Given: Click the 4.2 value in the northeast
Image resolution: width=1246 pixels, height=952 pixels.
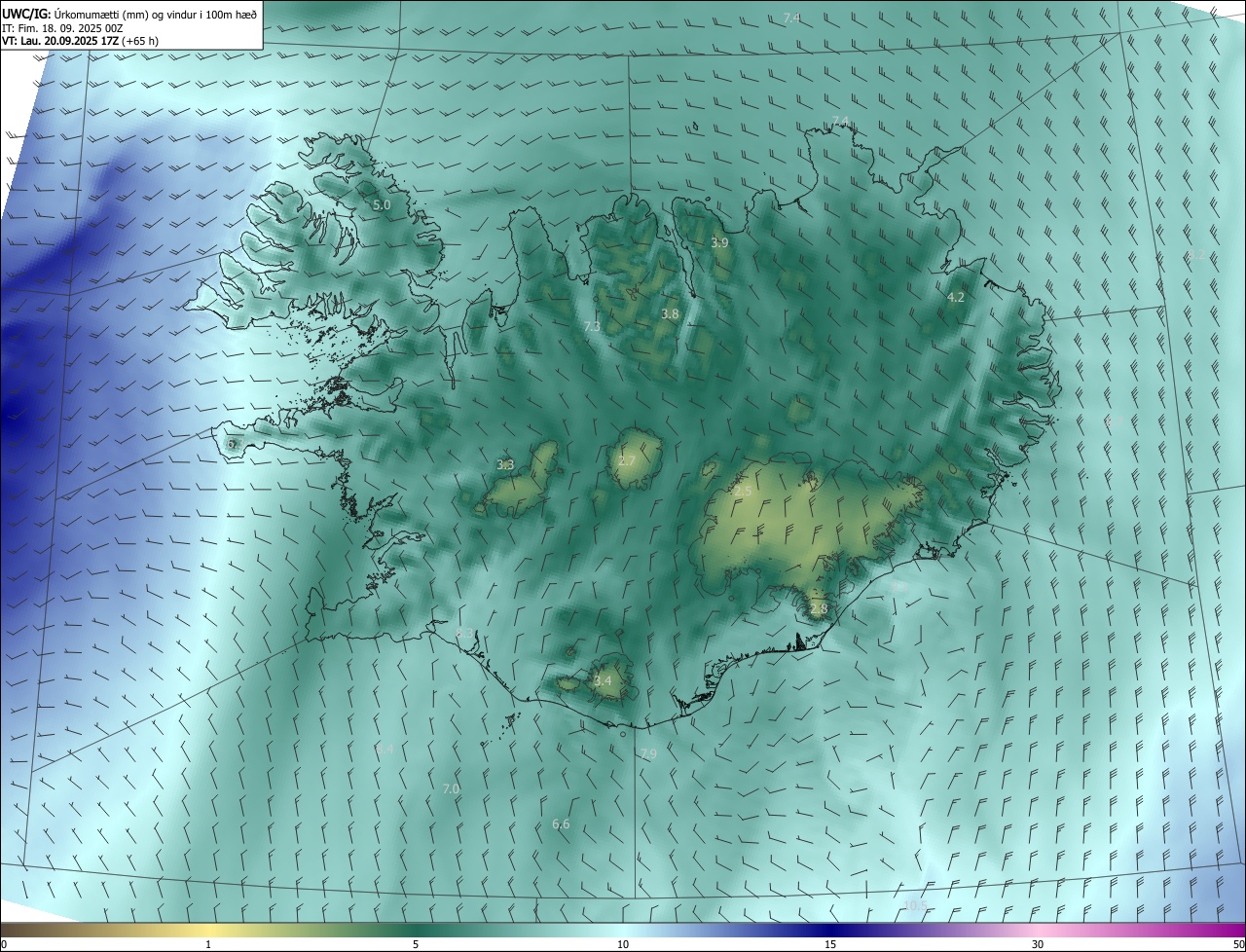Looking at the screenshot, I should pyautogui.click(x=956, y=298).
